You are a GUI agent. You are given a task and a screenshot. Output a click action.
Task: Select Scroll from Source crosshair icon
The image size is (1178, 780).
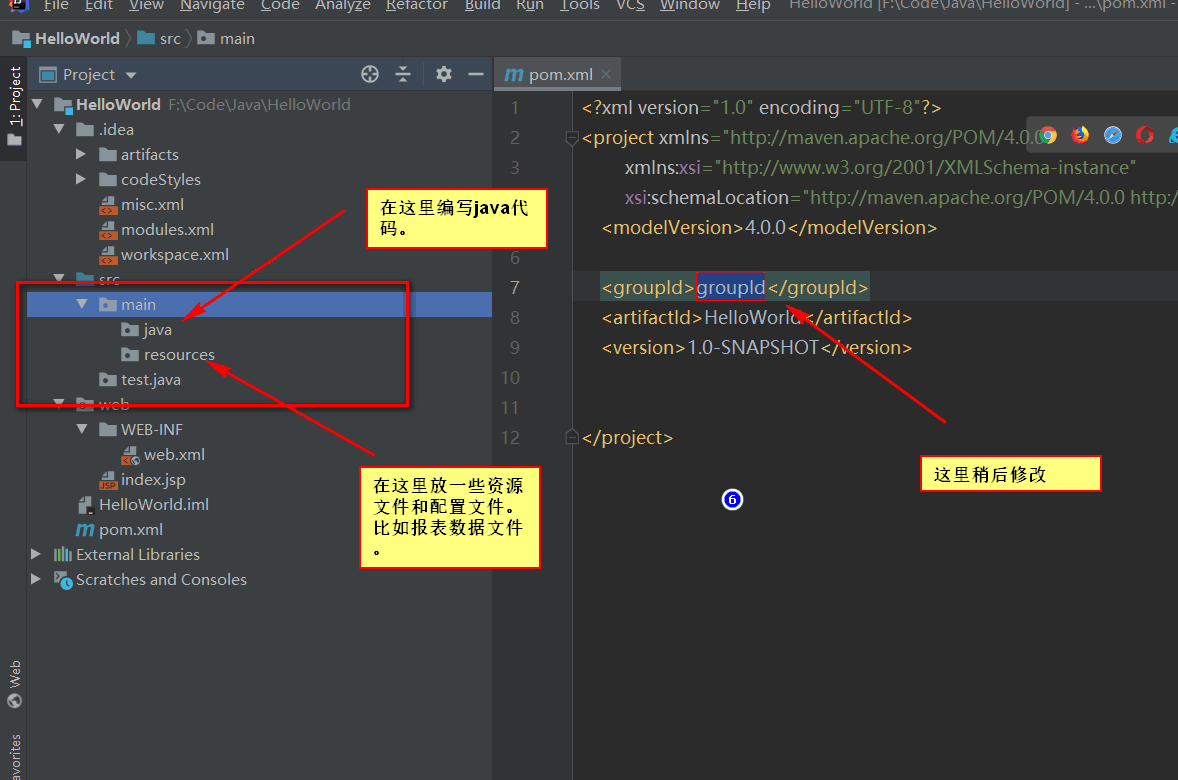pos(370,73)
